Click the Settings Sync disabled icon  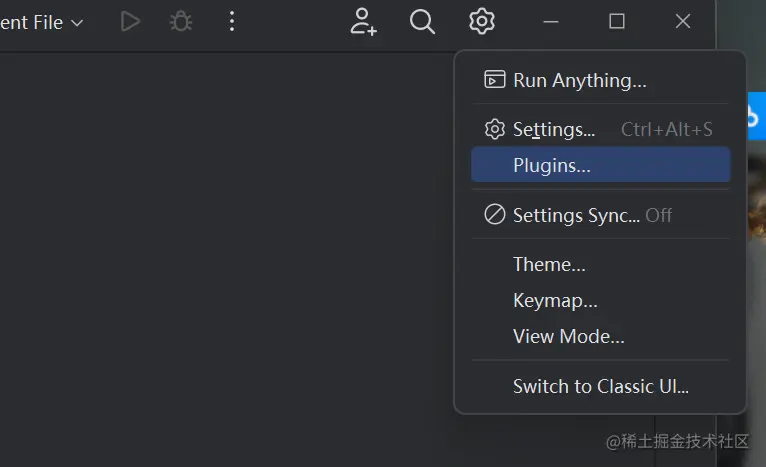coord(494,215)
